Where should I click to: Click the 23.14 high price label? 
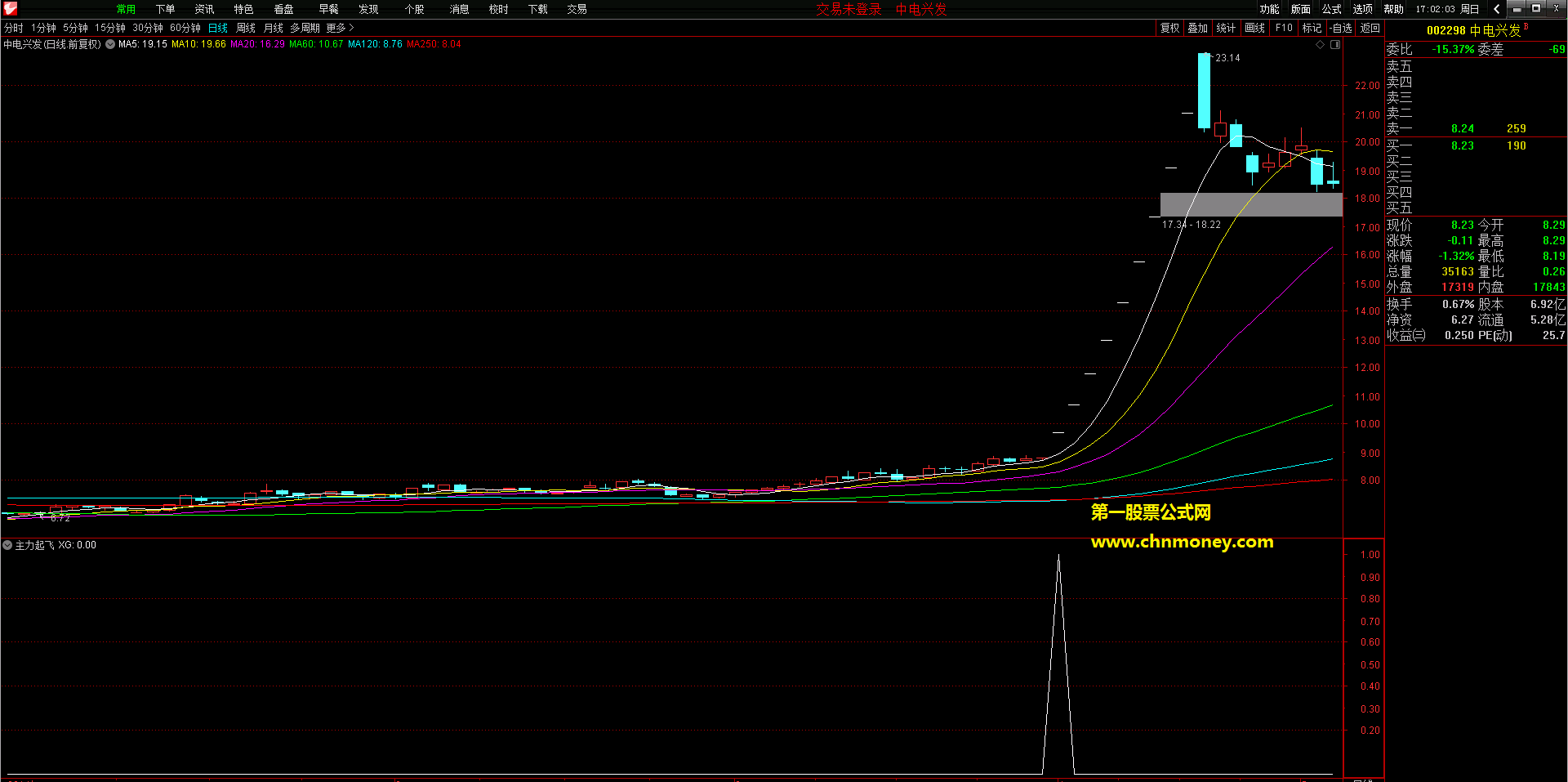coord(1227,58)
